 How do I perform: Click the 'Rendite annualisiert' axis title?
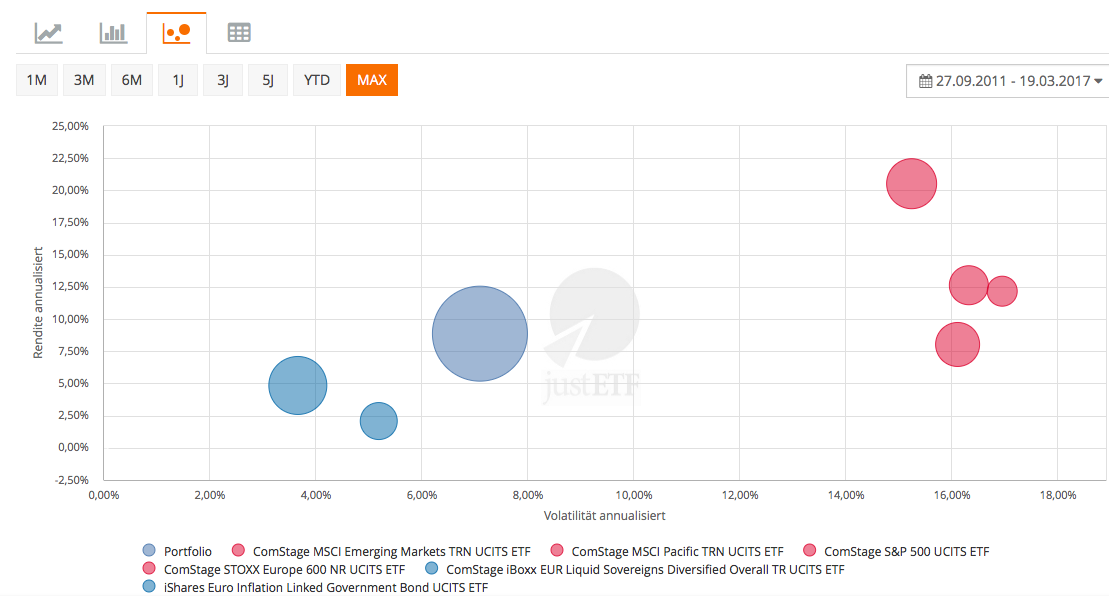point(38,303)
